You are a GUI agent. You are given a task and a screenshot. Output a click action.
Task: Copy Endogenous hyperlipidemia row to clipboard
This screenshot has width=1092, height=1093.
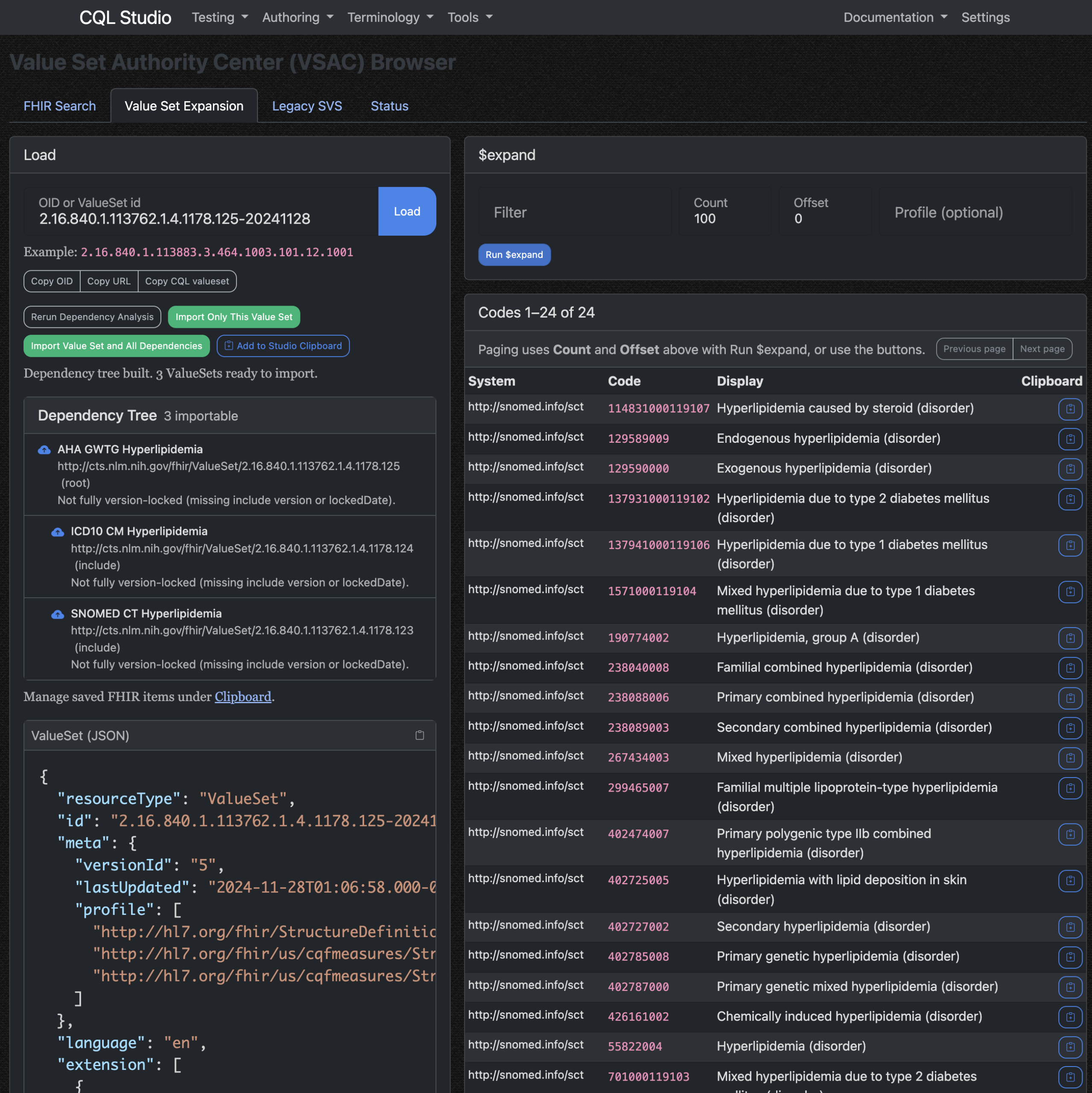tap(1070, 439)
